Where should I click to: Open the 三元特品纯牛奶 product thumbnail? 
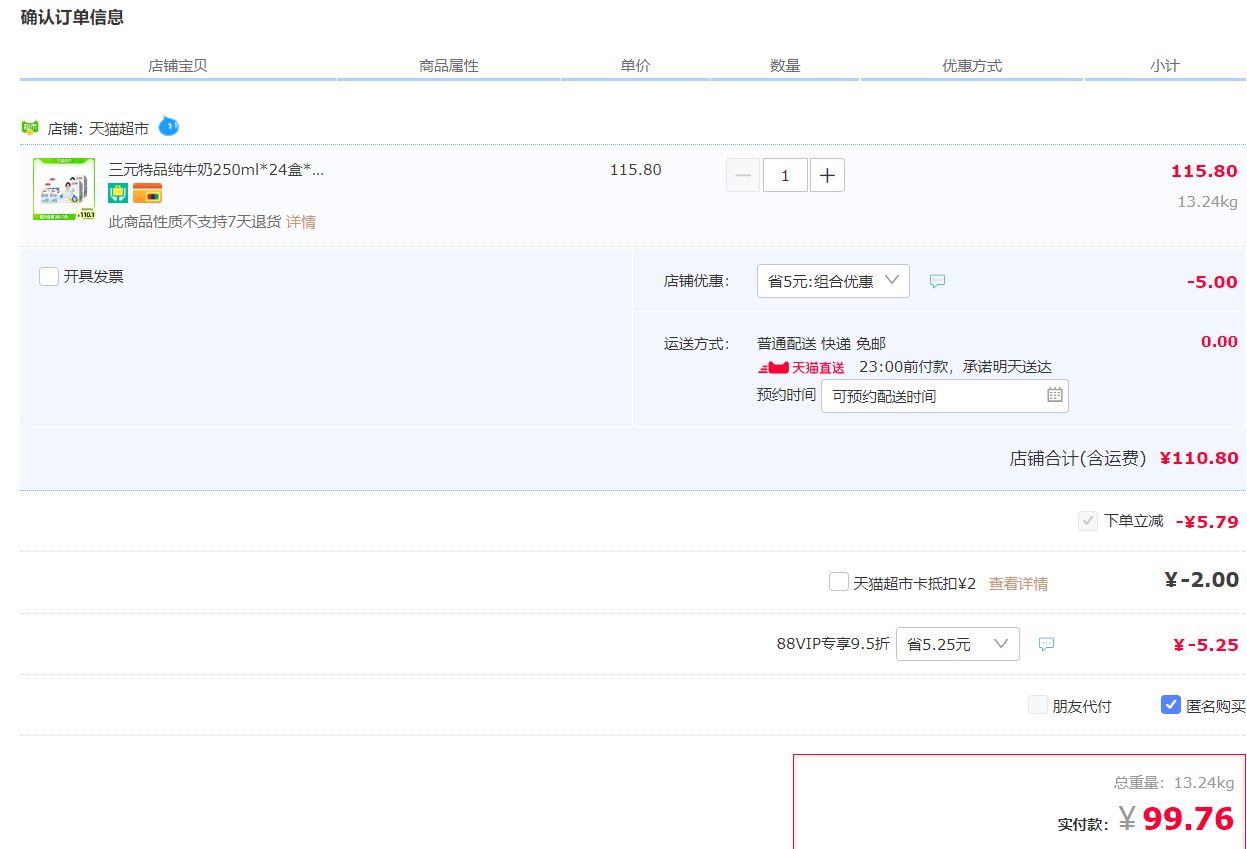click(x=64, y=189)
